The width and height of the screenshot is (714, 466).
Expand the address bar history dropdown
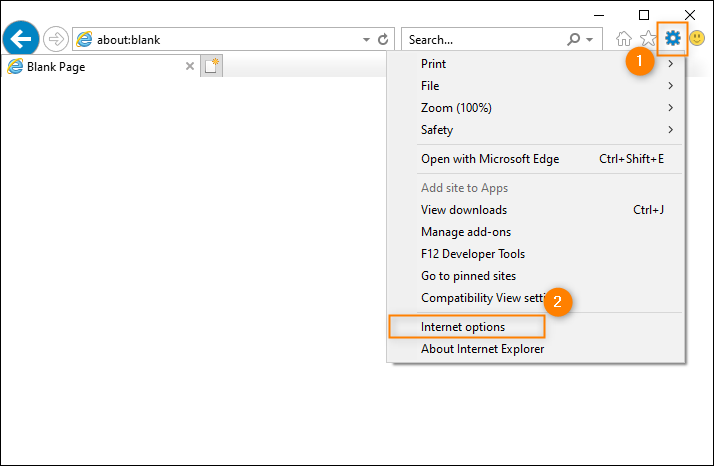coord(366,40)
